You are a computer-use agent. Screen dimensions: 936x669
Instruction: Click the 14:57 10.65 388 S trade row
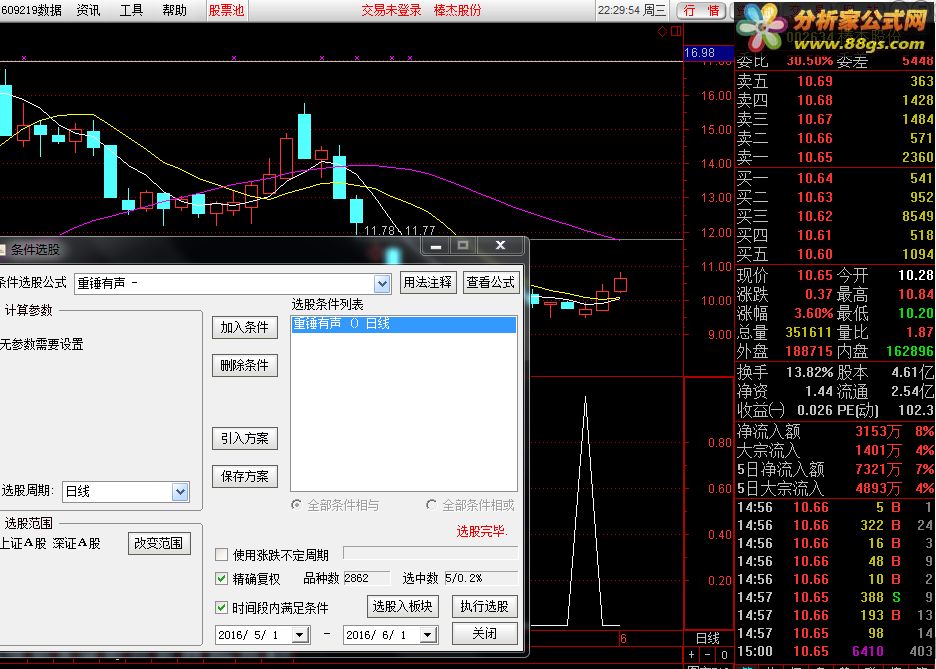coord(835,597)
